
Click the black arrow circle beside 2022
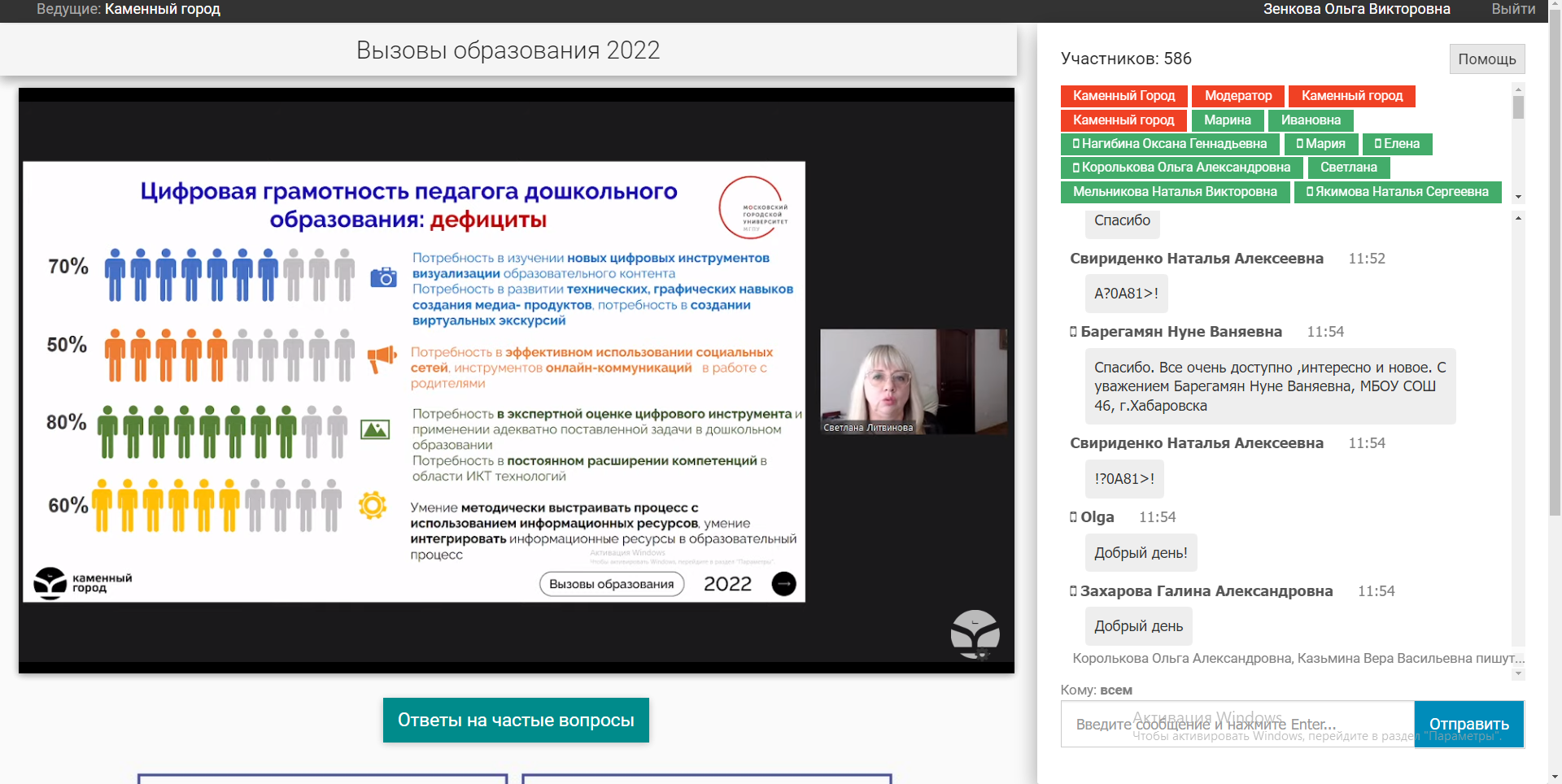[783, 584]
